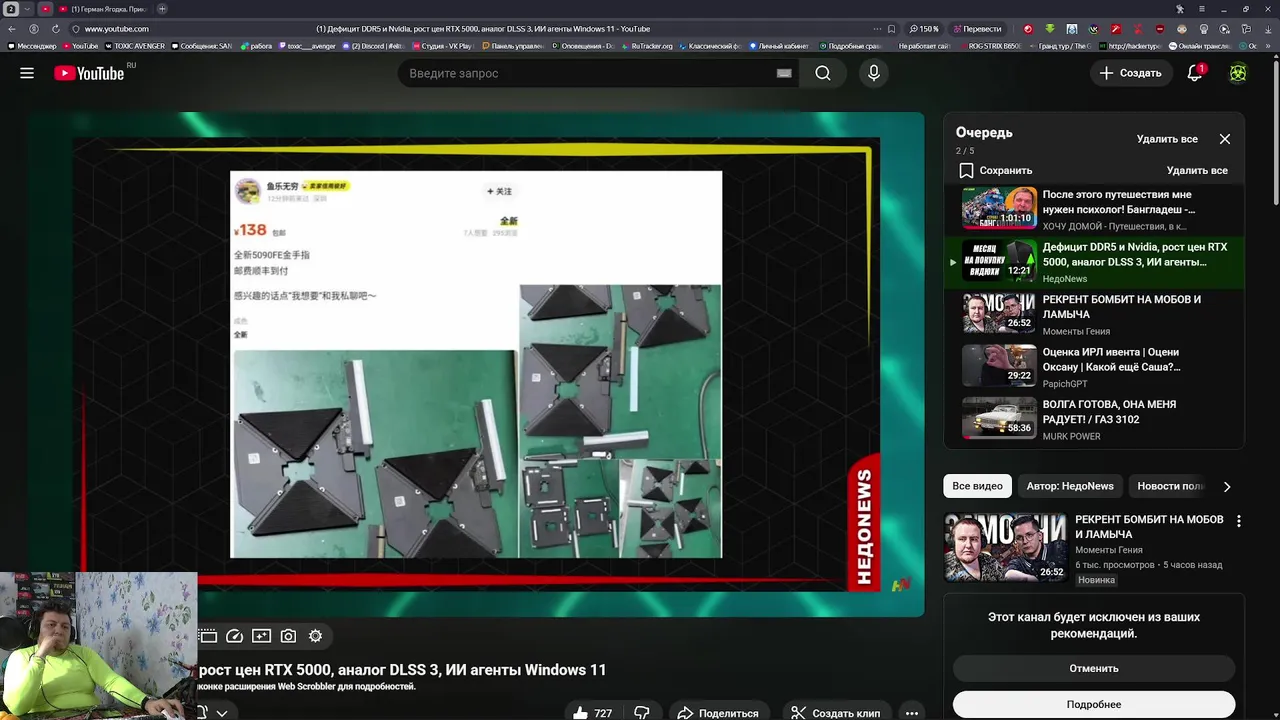Viewport: 1280px width, 720px height.
Task: Click the video title рост цен RTX 5000
Action: (x=402, y=670)
